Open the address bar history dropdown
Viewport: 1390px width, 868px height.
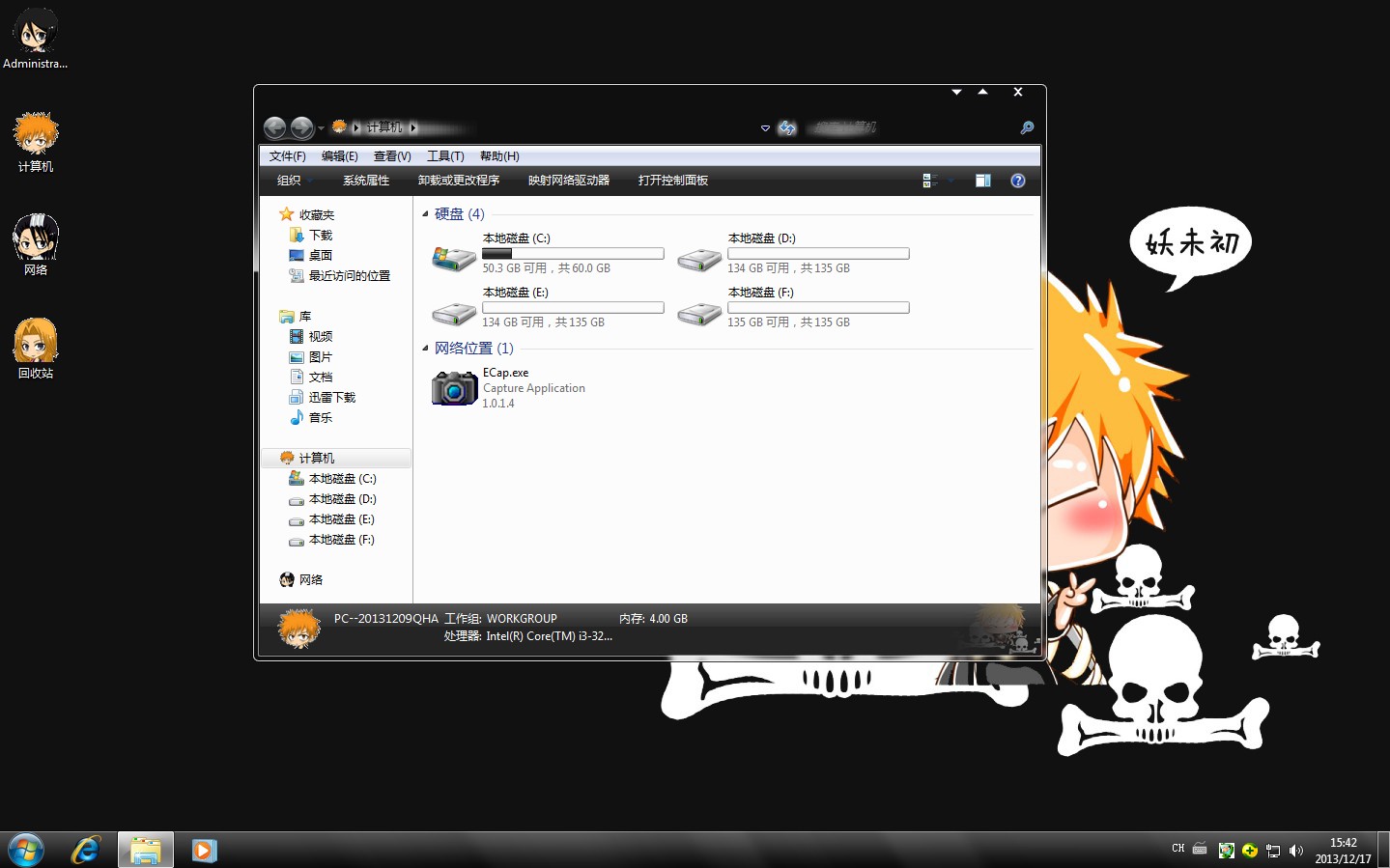point(765,127)
